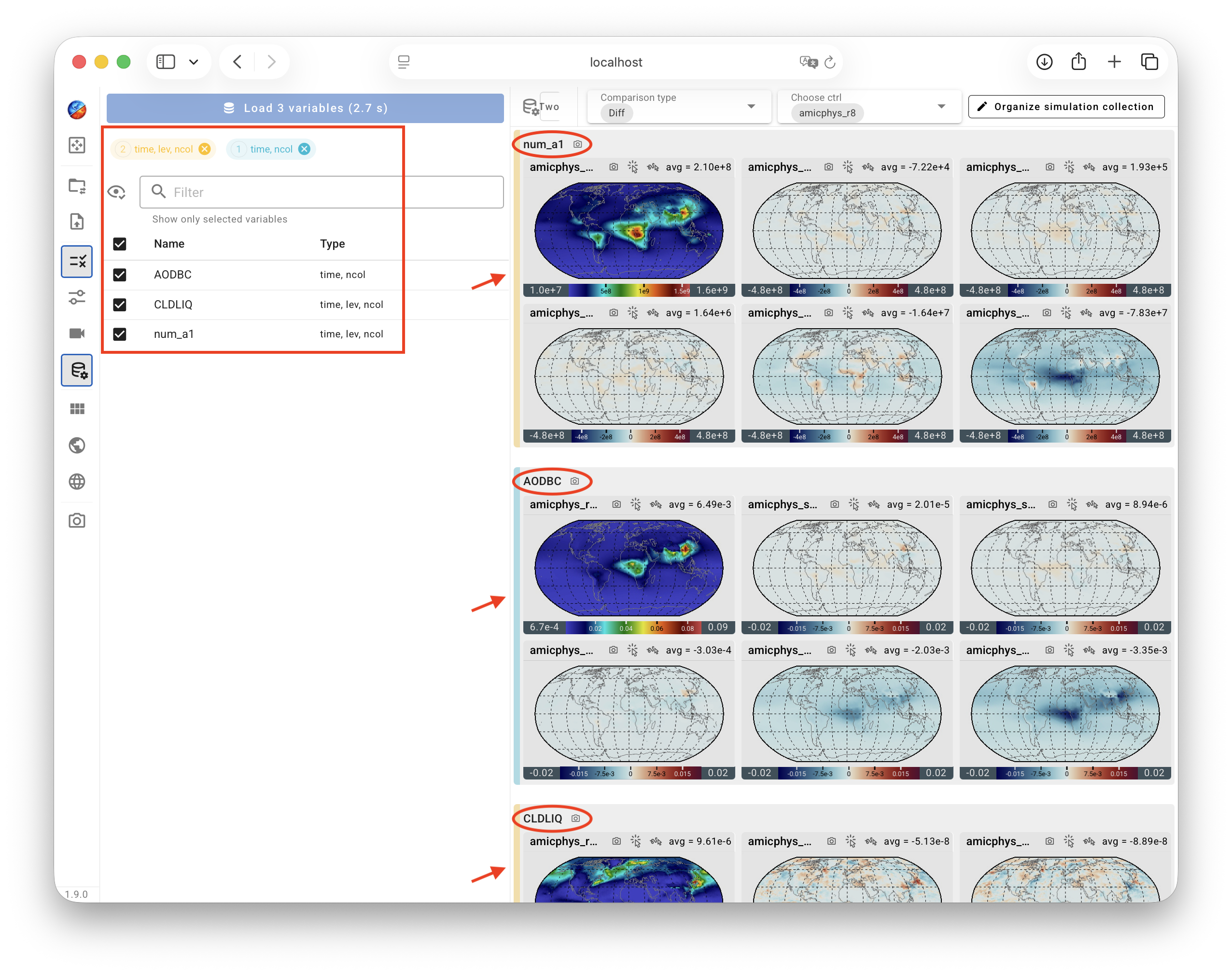Click the video camera icon in sidebar
This screenshot has height=974, width=1232.
coord(77,333)
